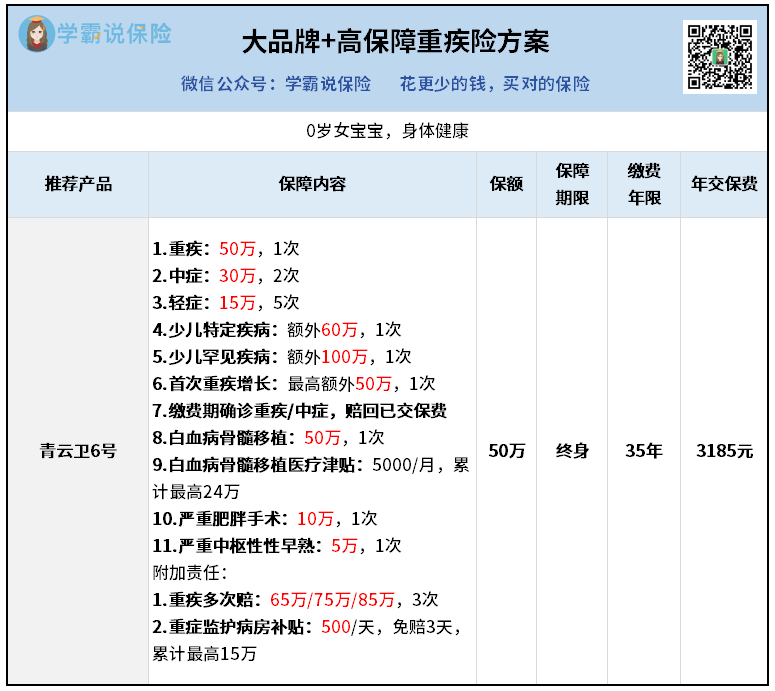
Task: Click the 累计最高15万 text
Action: [205, 654]
